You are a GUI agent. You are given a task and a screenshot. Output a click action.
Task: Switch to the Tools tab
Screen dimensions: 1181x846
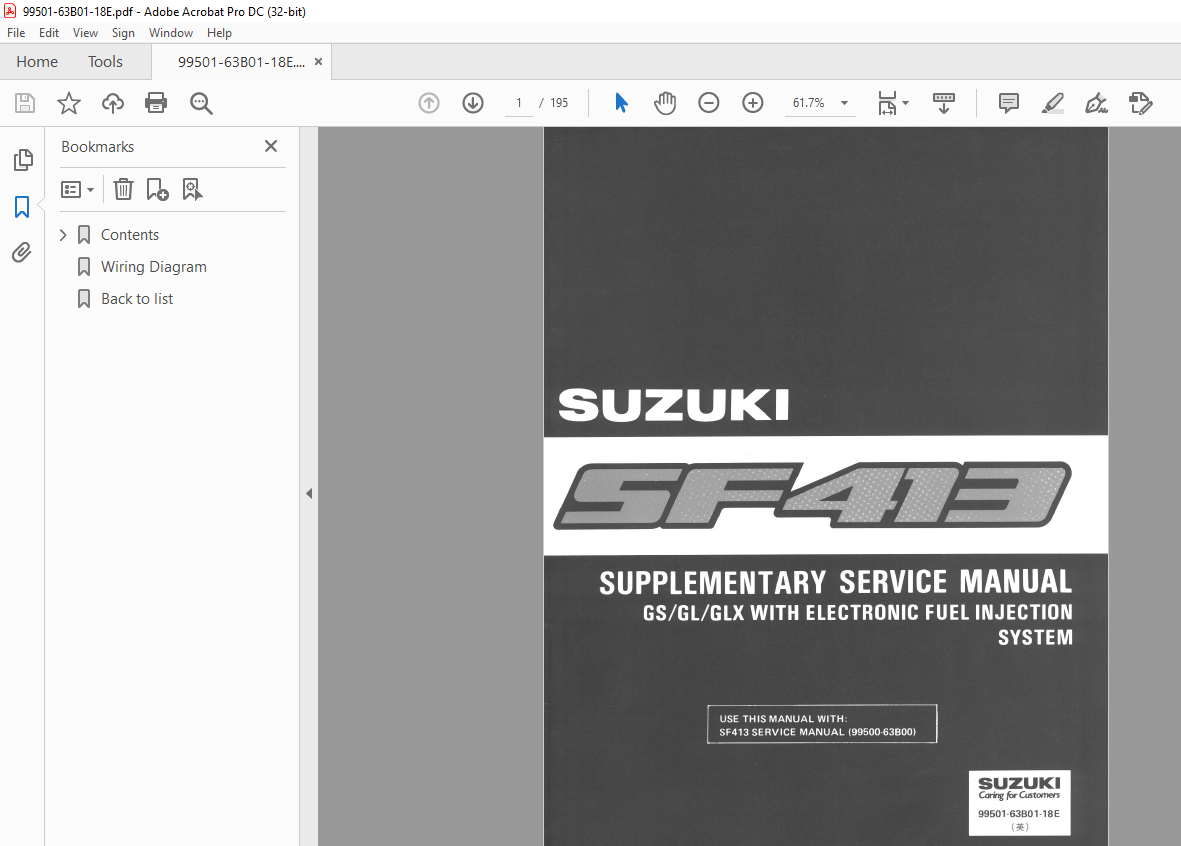pos(105,62)
